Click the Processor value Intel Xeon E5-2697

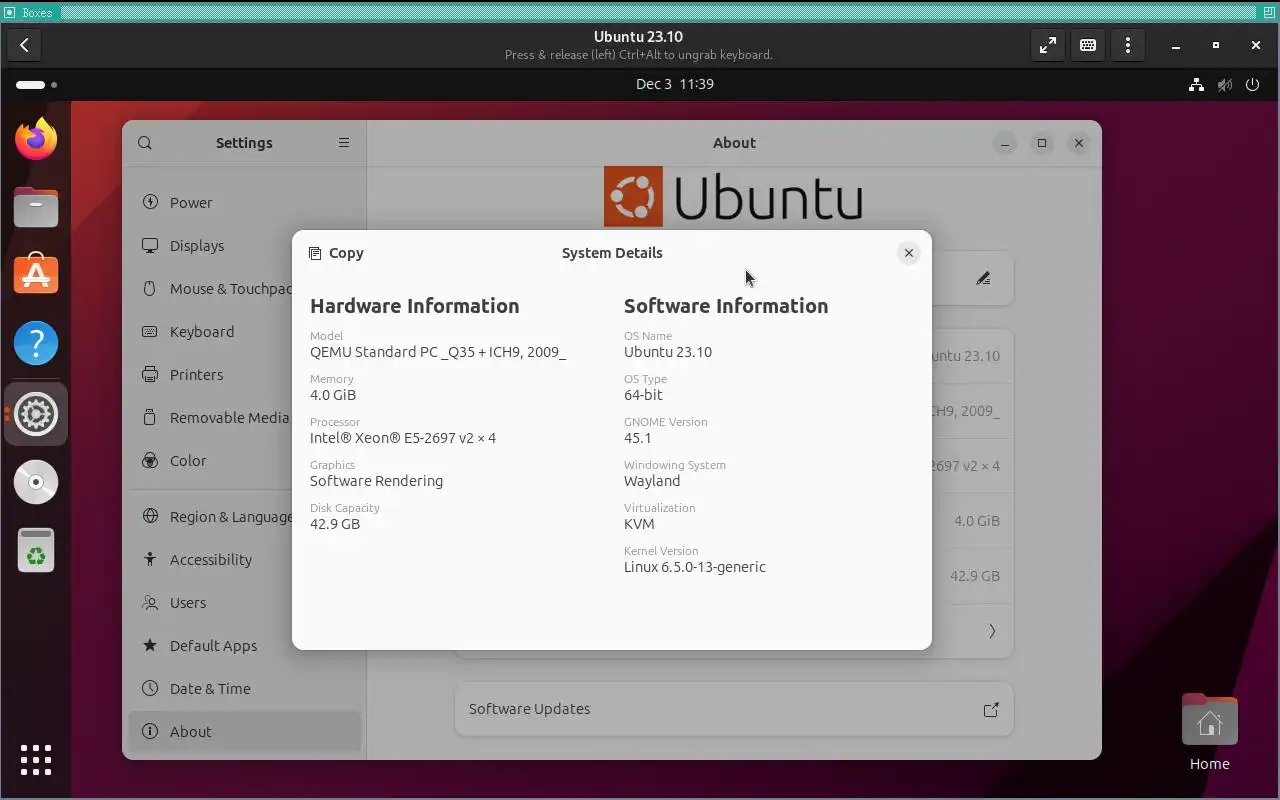click(x=403, y=438)
